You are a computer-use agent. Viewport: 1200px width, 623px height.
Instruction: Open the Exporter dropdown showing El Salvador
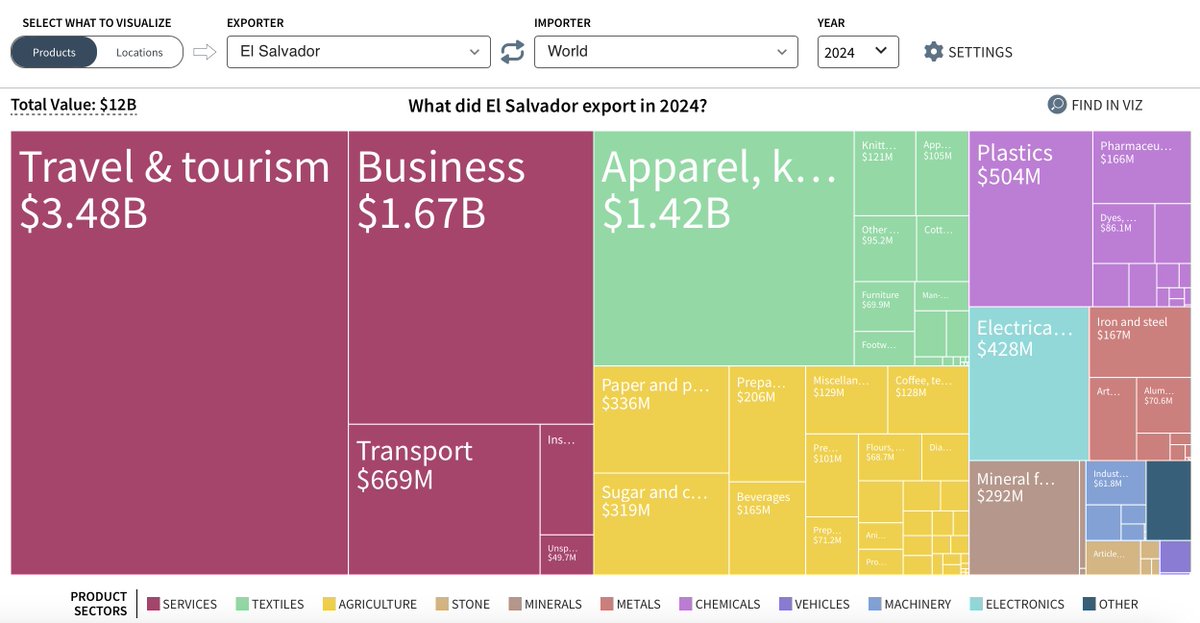[x=358, y=50]
